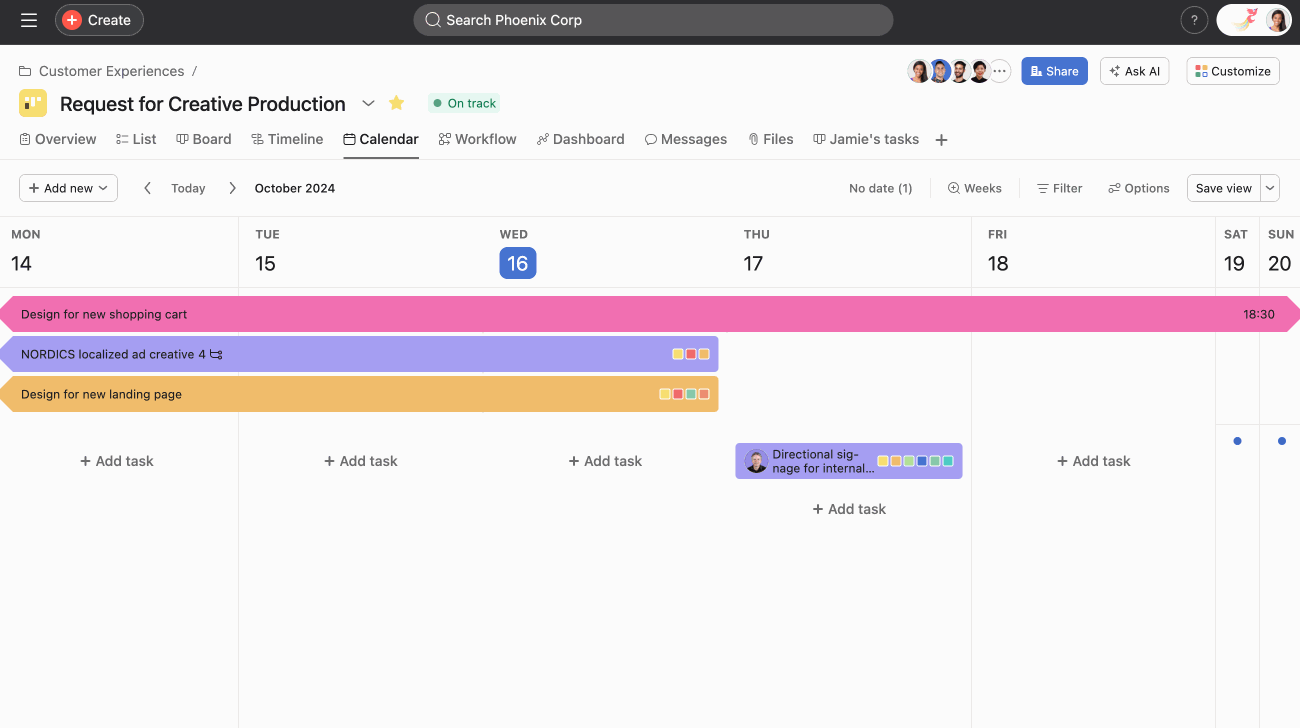Screen dimensions: 1300x728
Task: Click the assignee avatar on Directional signage task
Action: 756,460
